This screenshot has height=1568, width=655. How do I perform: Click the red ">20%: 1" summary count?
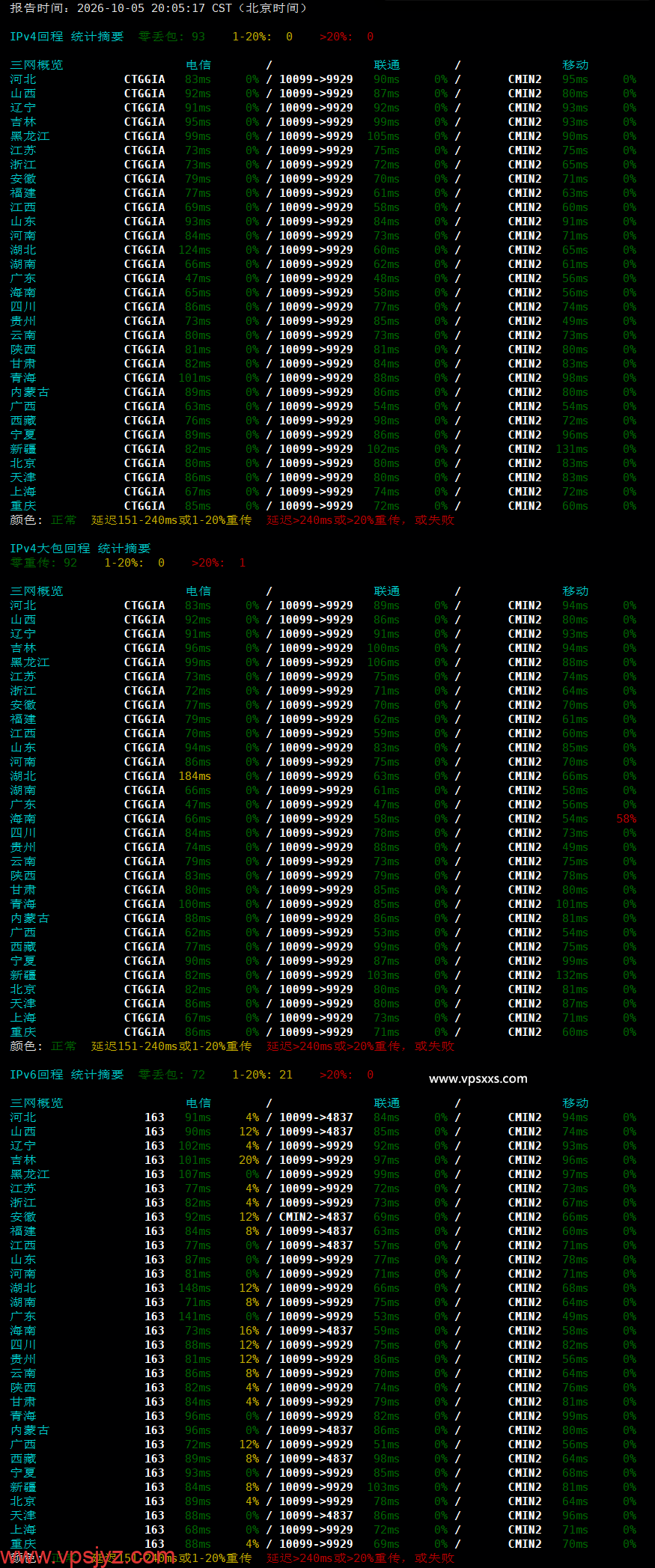(219, 563)
